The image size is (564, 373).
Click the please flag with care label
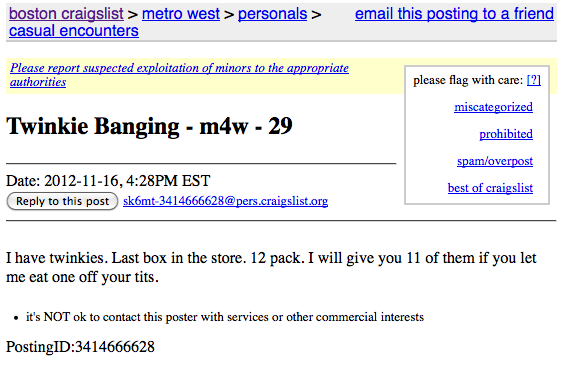pos(468,80)
